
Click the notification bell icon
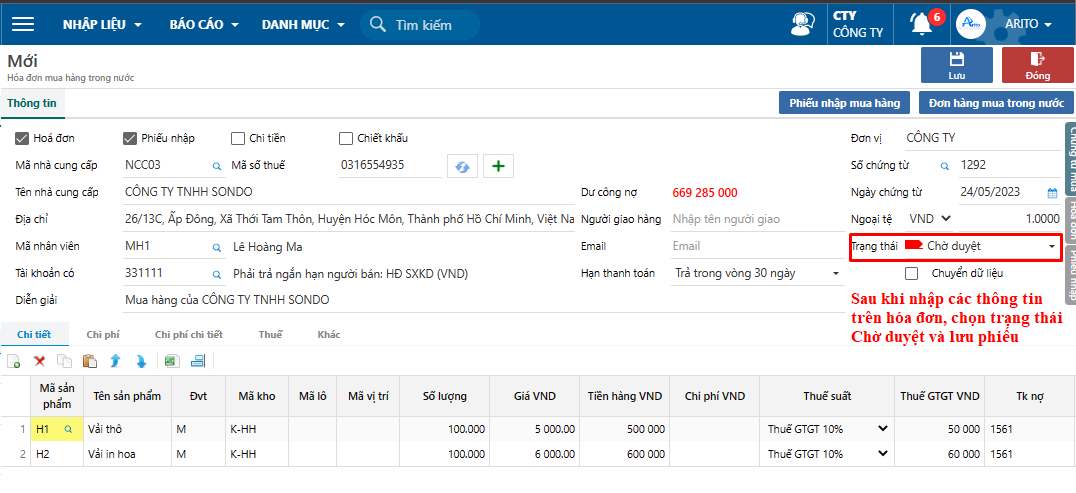pos(920,24)
